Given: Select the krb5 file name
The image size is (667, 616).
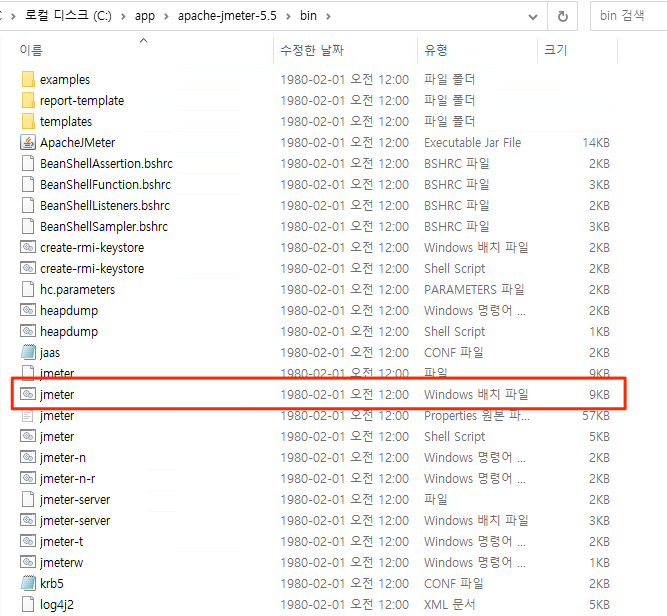Looking at the screenshot, I should (52, 583).
